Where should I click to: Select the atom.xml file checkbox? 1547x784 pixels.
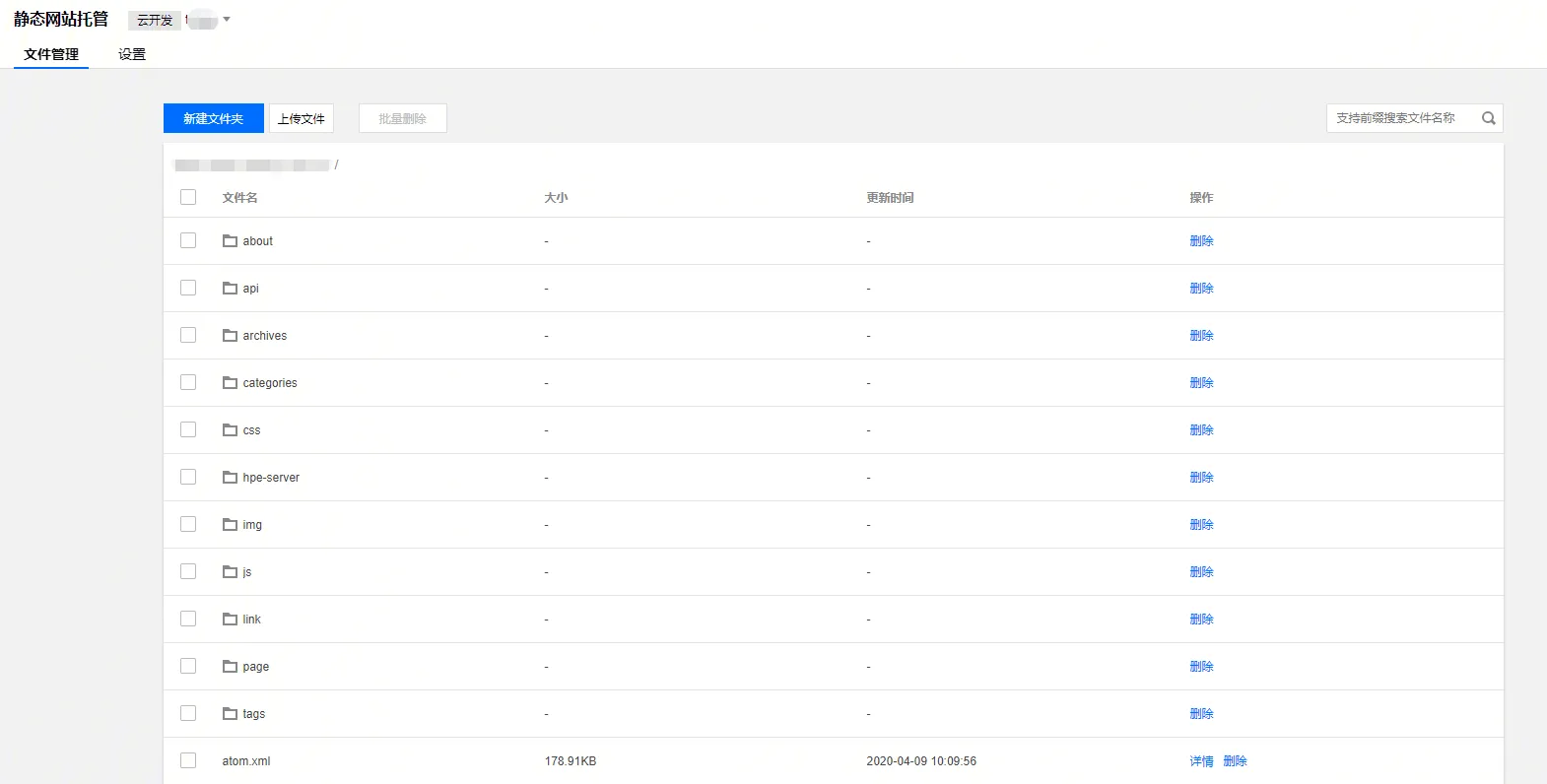tap(188, 760)
